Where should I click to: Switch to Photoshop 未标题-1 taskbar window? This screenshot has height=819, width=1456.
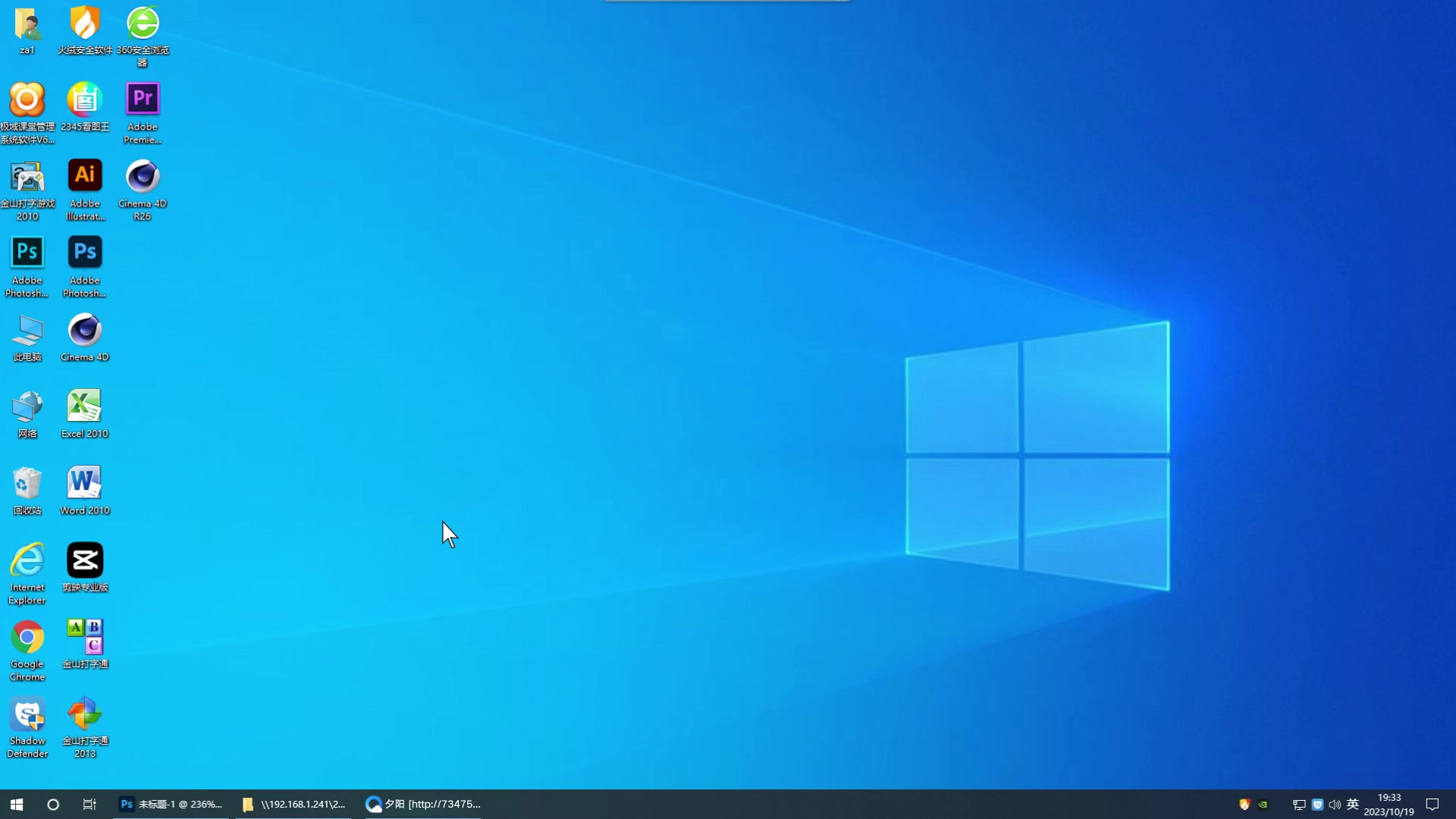tap(171, 804)
